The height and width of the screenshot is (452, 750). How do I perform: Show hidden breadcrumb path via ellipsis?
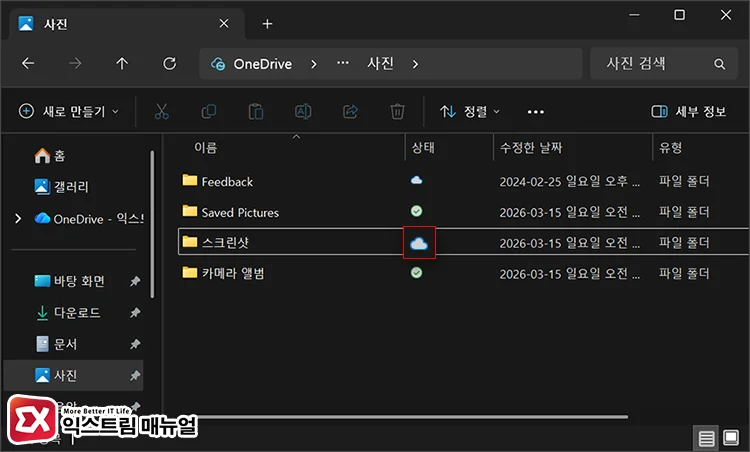pyautogui.click(x=342, y=63)
